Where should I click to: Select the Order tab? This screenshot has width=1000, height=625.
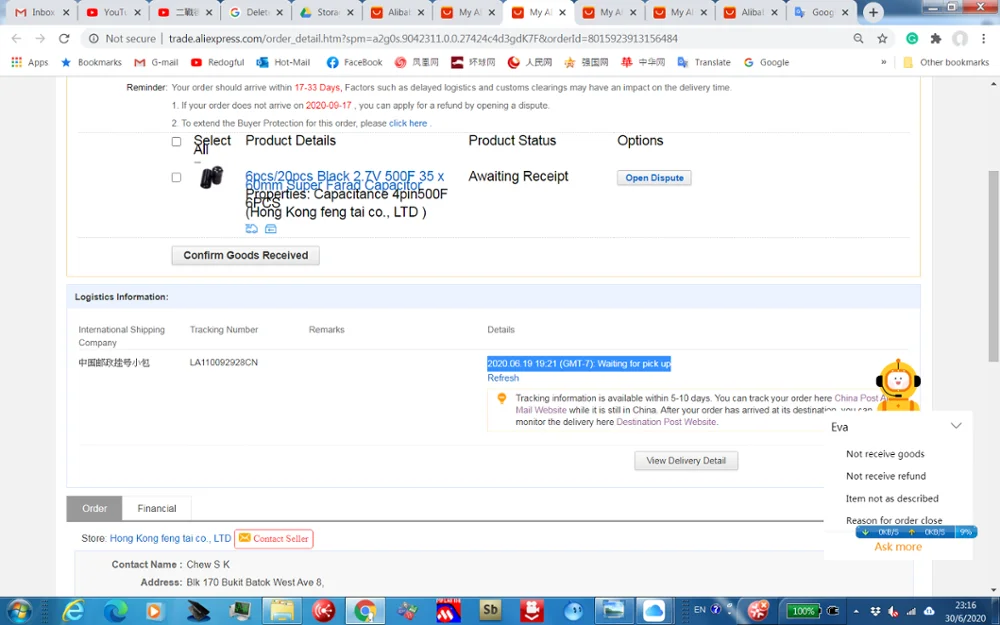[x=94, y=508]
